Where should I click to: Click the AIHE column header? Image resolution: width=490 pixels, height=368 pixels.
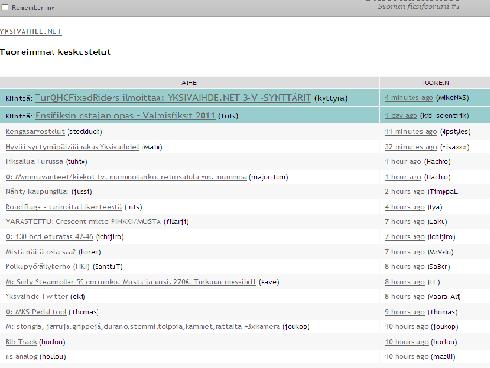tap(189, 83)
